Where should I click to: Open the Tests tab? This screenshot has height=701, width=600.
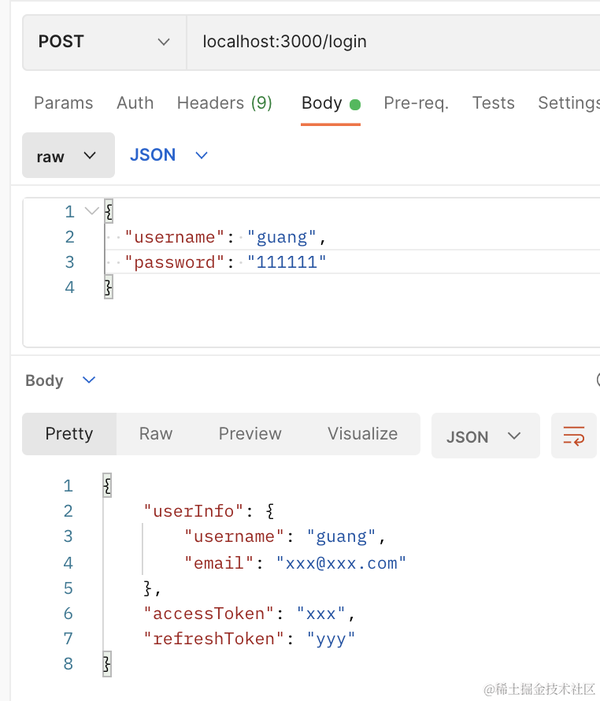pyautogui.click(x=493, y=103)
